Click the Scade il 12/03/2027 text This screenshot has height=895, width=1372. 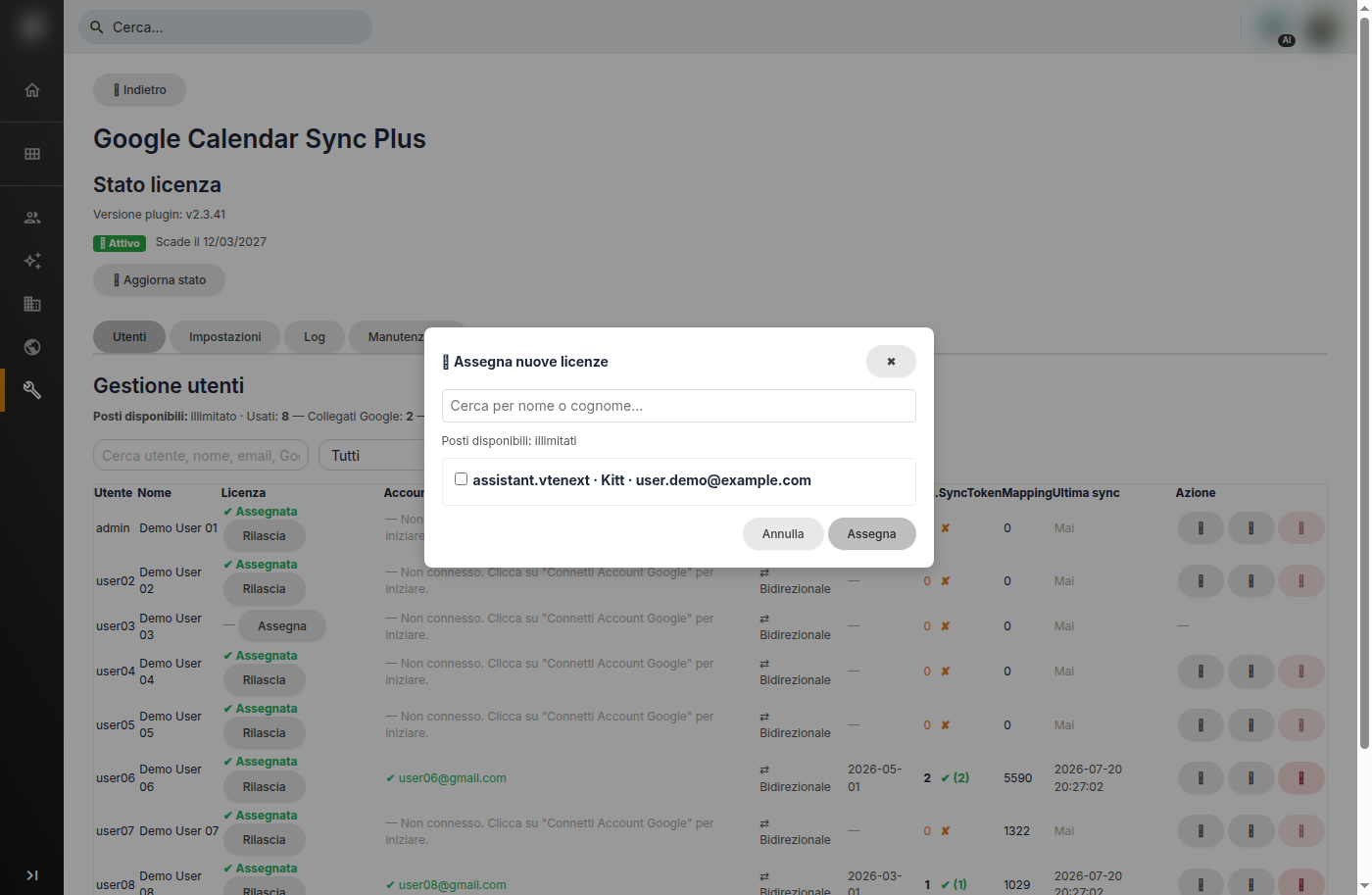211,242
